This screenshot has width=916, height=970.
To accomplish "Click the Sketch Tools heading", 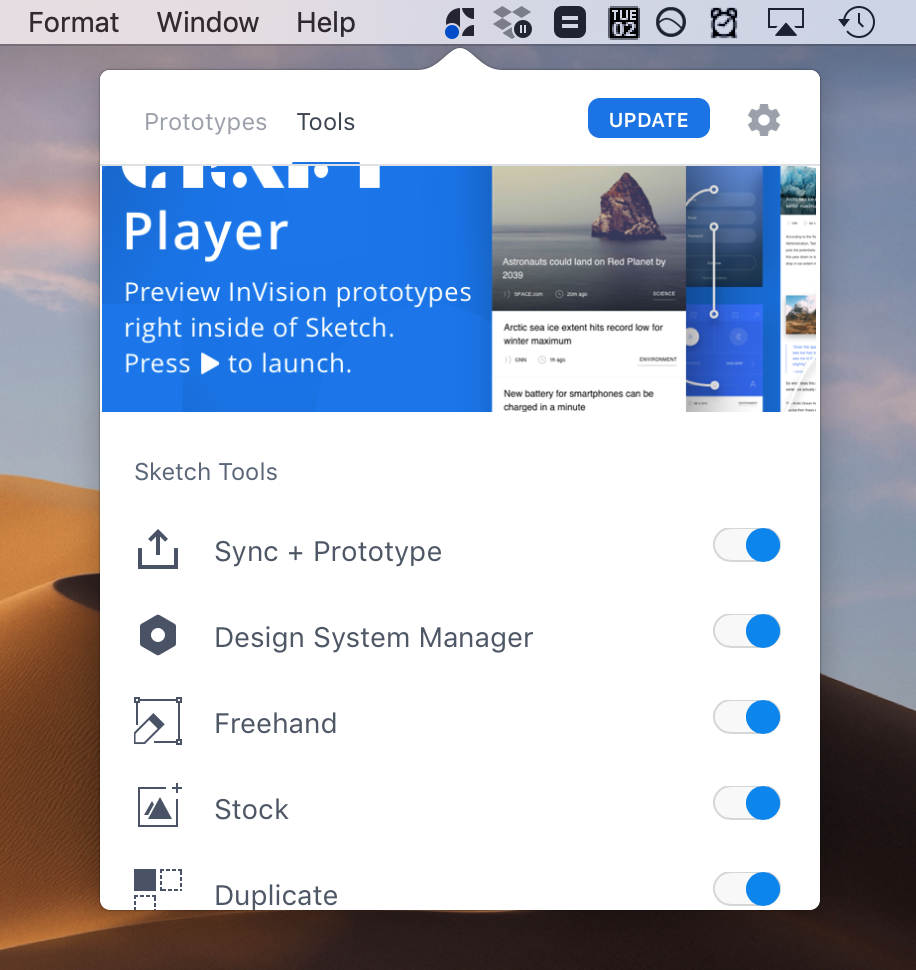I will click(206, 472).
